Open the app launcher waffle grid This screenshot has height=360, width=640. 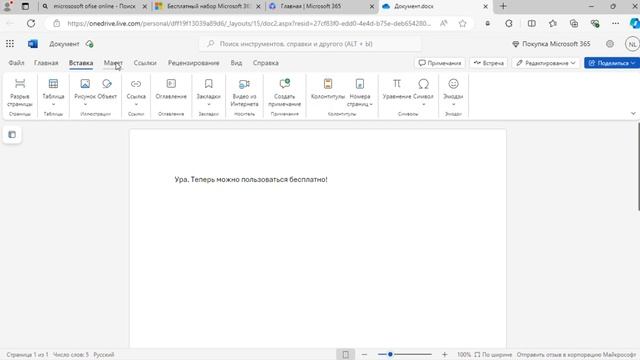click(x=10, y=44)
